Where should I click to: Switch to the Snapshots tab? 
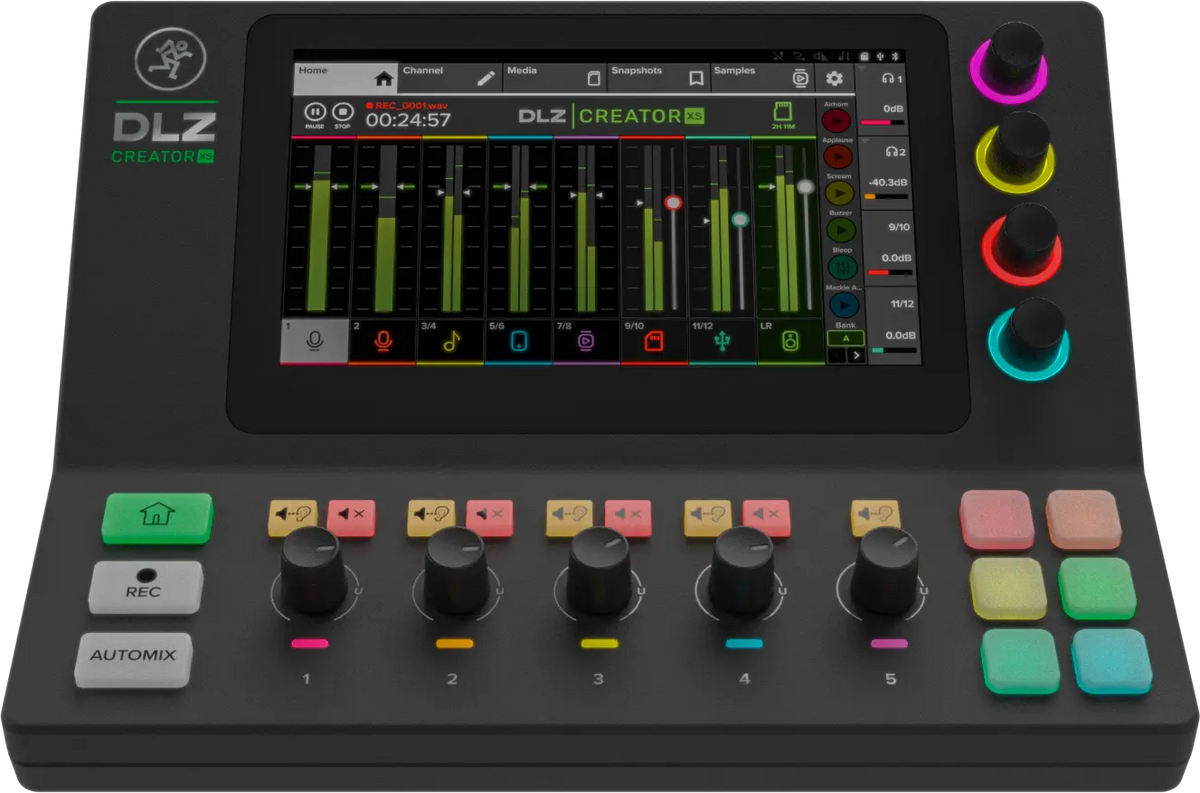pos(660,77)
